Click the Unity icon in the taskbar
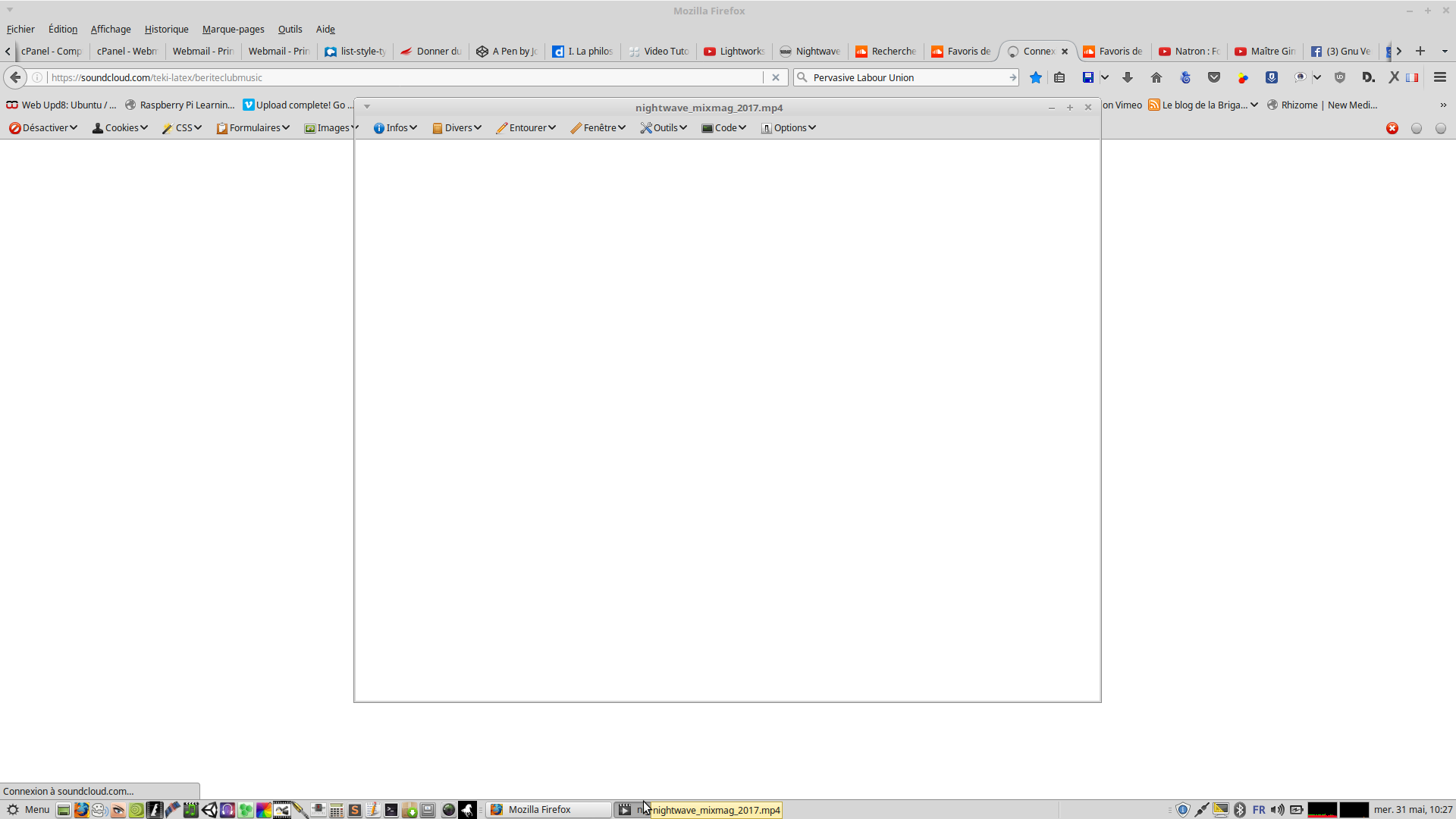1456x819 pixels. point(209,810)
